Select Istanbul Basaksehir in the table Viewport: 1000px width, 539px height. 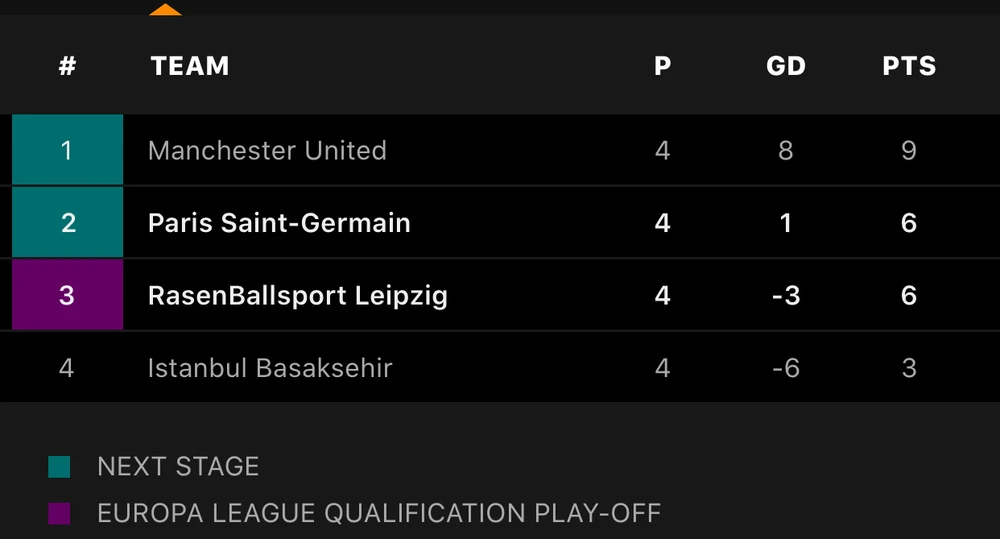point(270,368)
